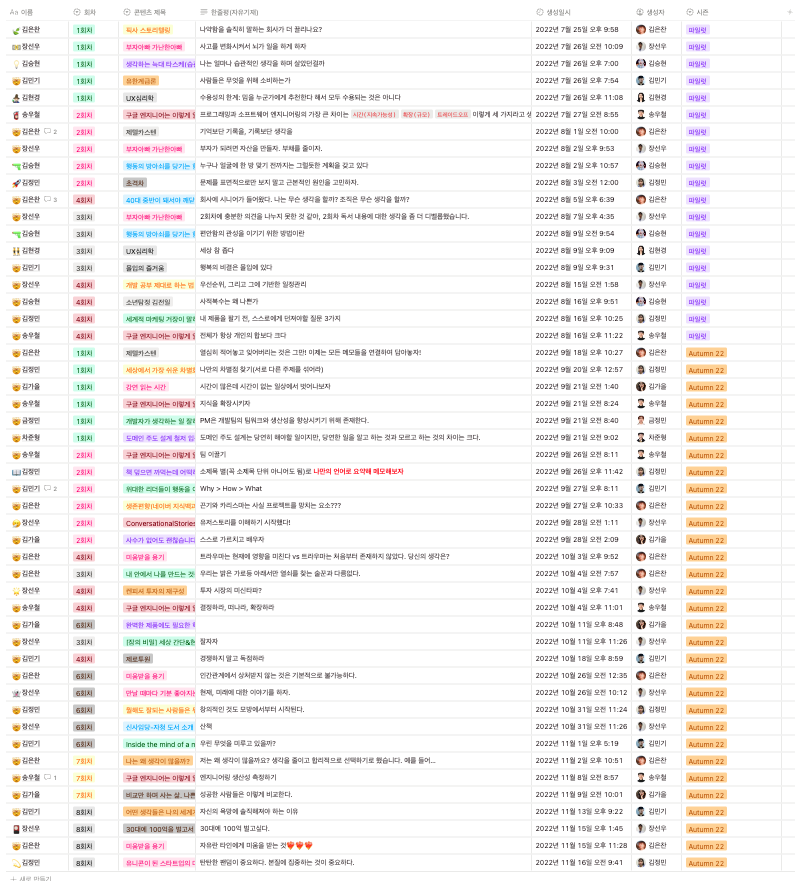Click the book page icon on 김정민's 9월 26일 row
This screenshot has height=881, width=795.
(16, 472)
